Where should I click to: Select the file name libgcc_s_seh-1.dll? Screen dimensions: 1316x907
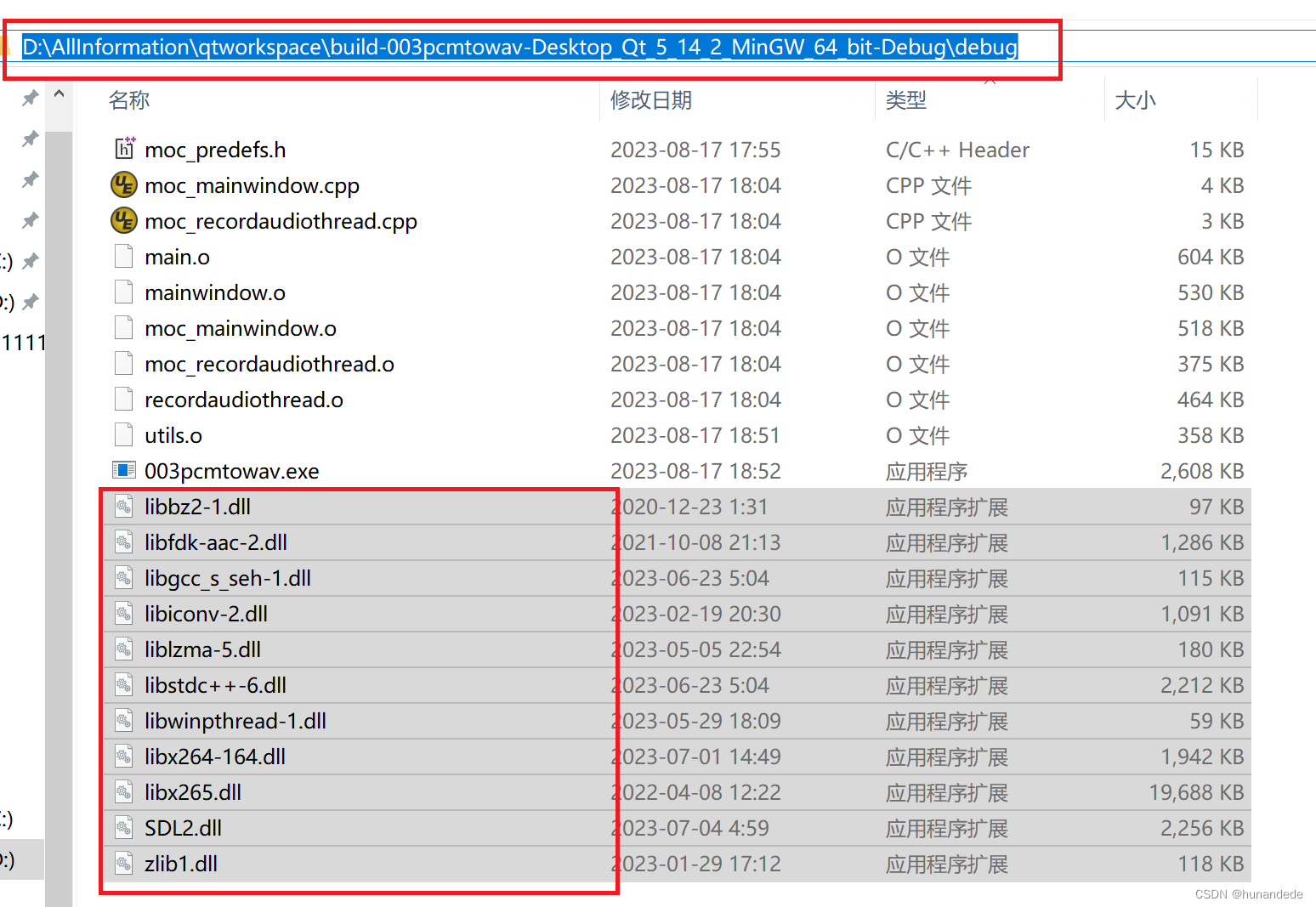(x=228, y=578)
